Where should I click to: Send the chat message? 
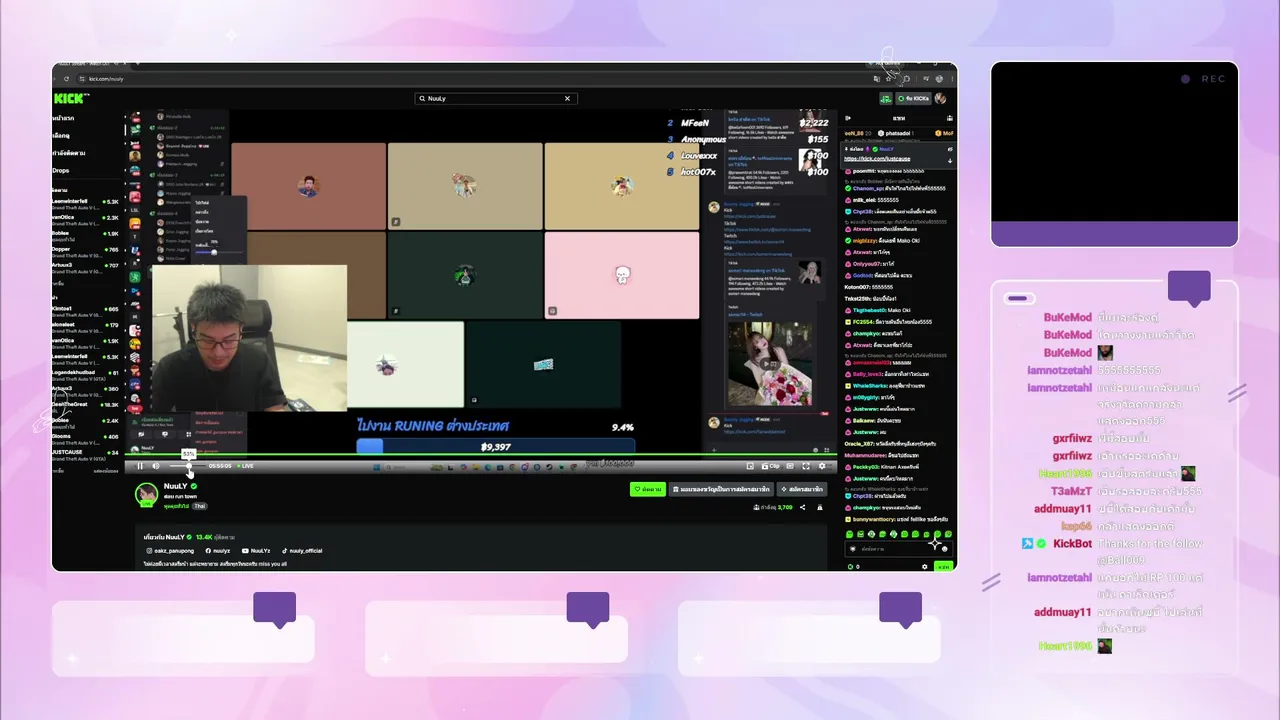click(x=943, y=567)
